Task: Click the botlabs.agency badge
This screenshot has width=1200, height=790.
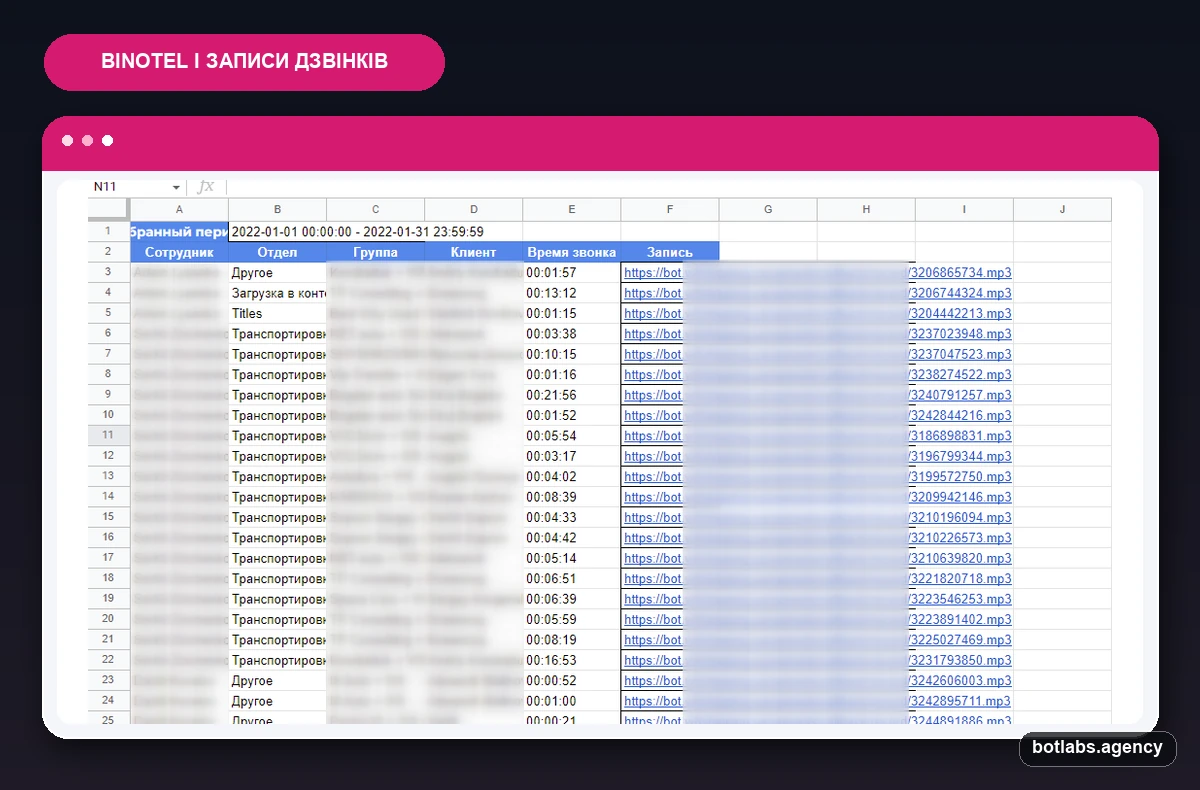Action: pyautogui.click(x=1097, y=748)
